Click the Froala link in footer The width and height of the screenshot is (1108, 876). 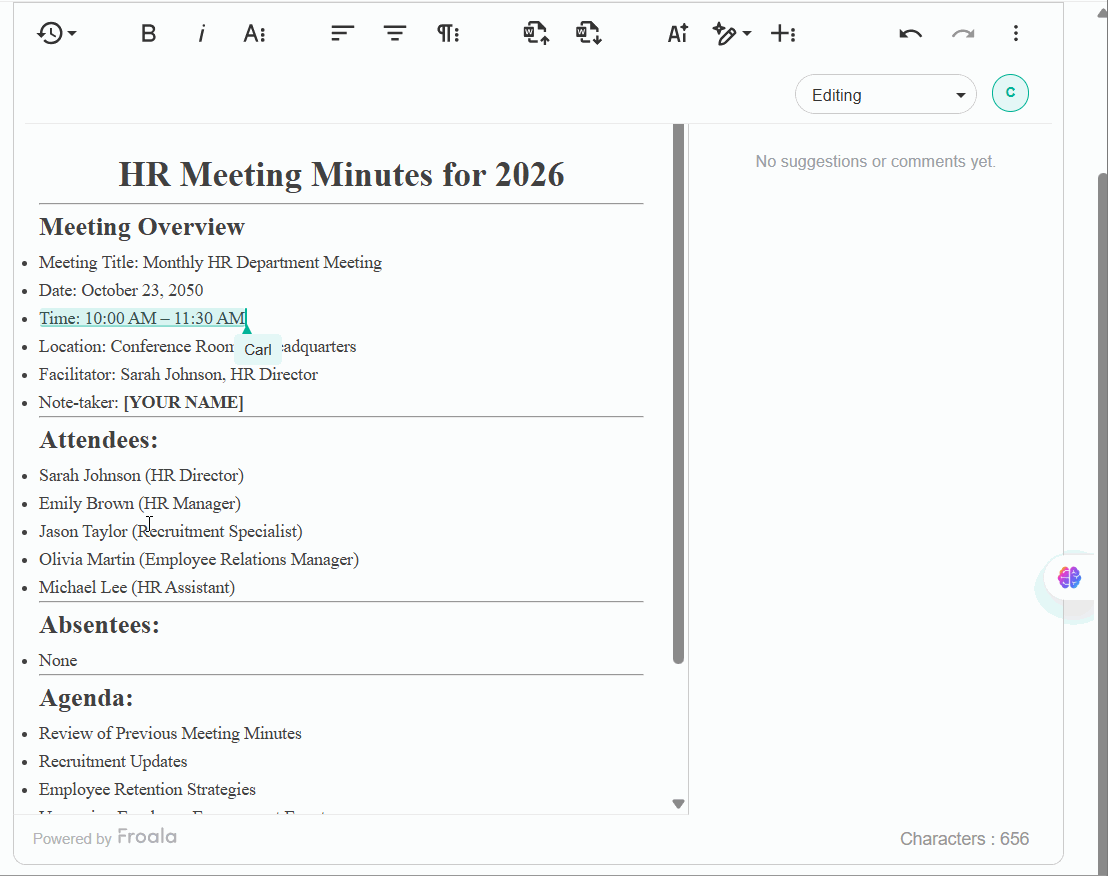[x=147, y=837]
